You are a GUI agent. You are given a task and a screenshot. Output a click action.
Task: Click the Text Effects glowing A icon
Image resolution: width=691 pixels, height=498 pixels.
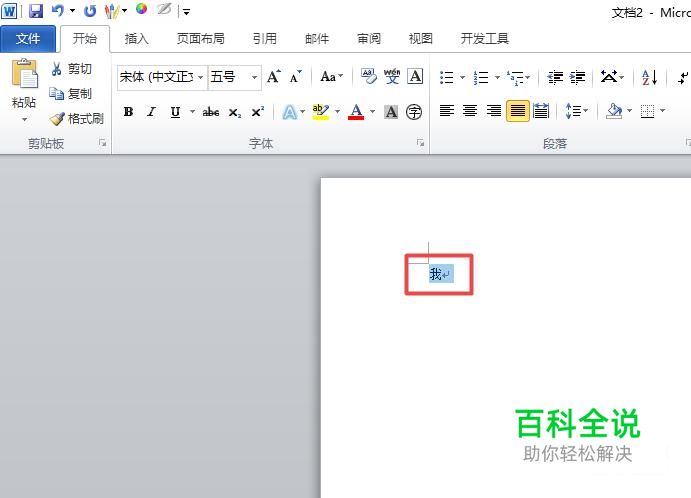tap(290, 112)
